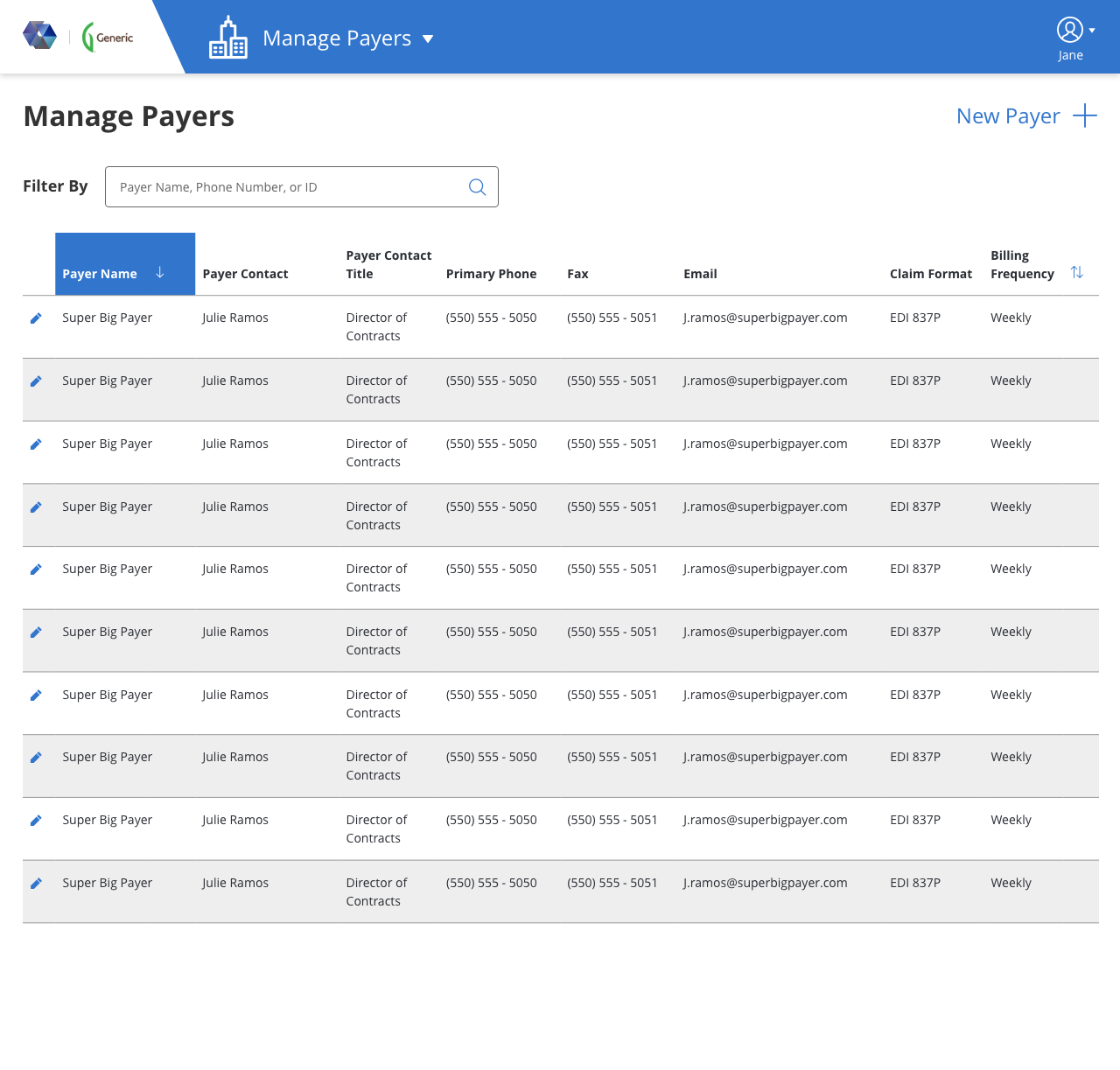Click the sort arrow on Payer Name
Image resolution: width=1120 pixels, height=1070 pixels.
click(x=160, y=273)
